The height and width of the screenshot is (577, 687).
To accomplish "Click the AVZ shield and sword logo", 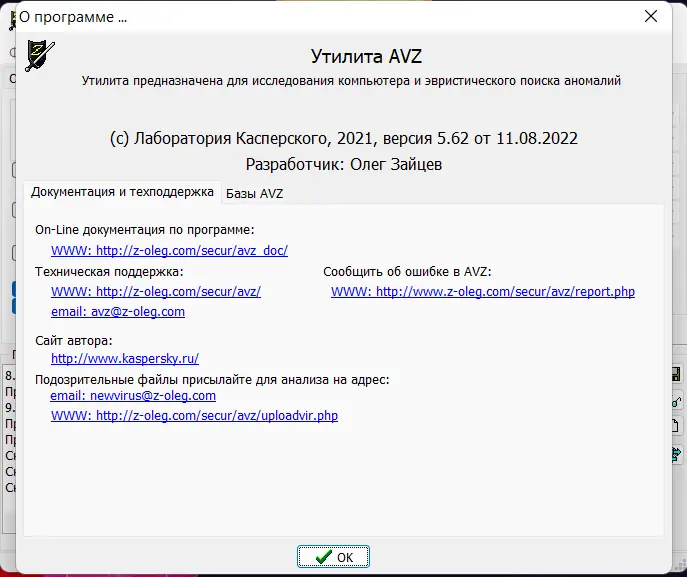I will [39, 56].
